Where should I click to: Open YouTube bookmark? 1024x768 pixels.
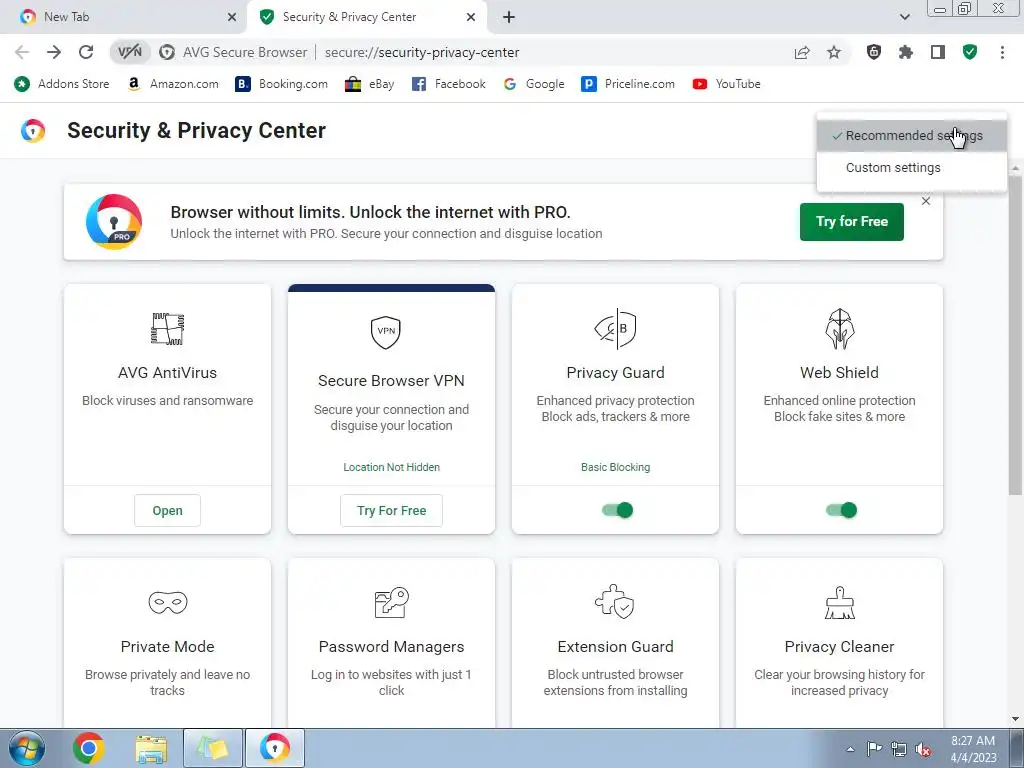coord(727,84)
